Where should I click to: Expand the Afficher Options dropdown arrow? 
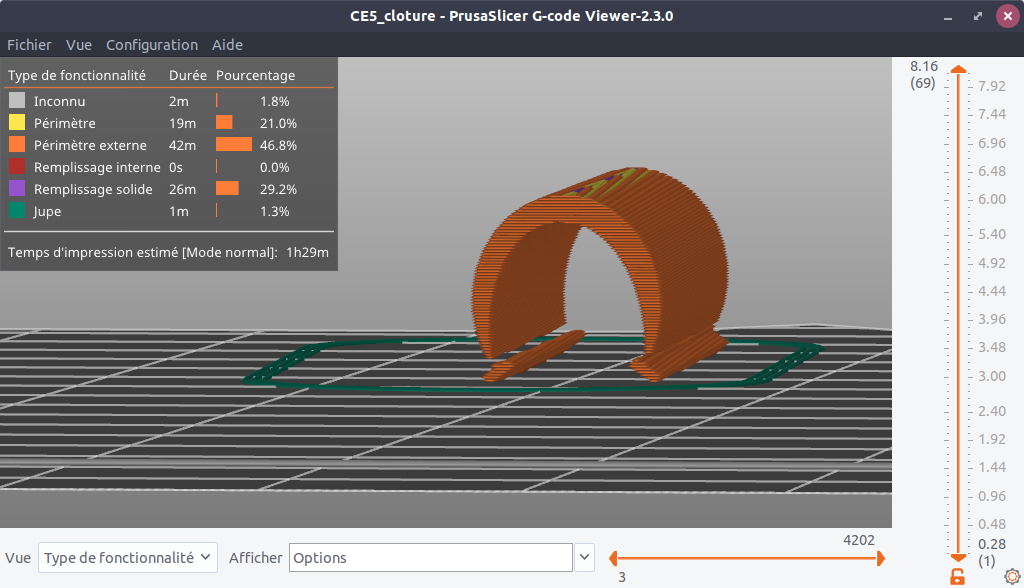[584, 558]
